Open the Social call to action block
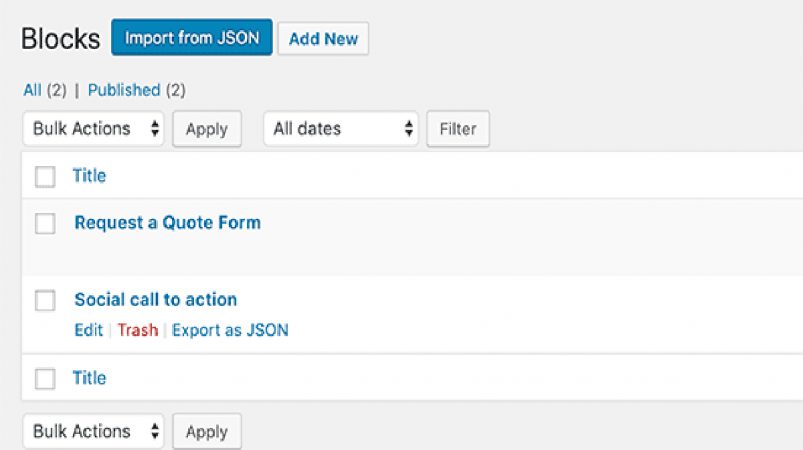This screenshot has height=450, width=803. point(156,299)
